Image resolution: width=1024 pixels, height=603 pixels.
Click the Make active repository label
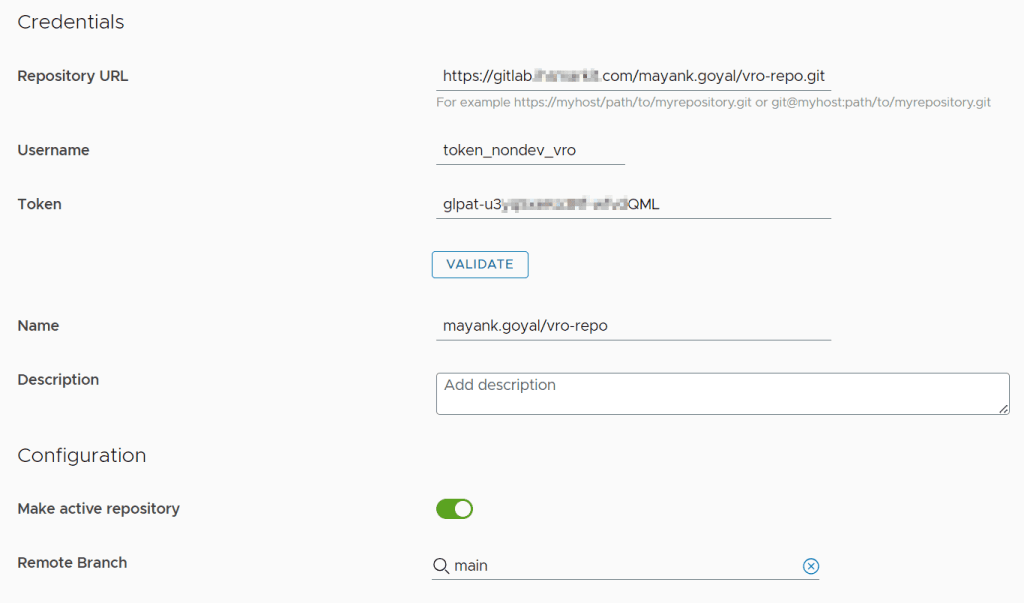coord(99,509)
